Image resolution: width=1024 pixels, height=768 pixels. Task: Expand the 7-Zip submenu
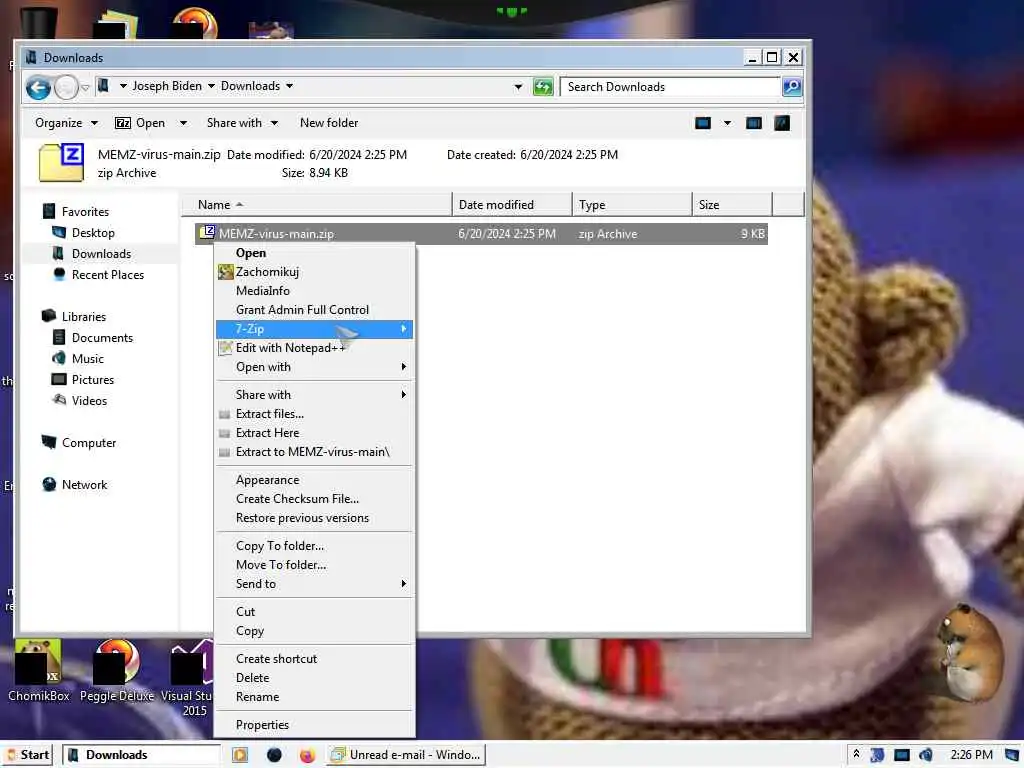tap(314, 328)
